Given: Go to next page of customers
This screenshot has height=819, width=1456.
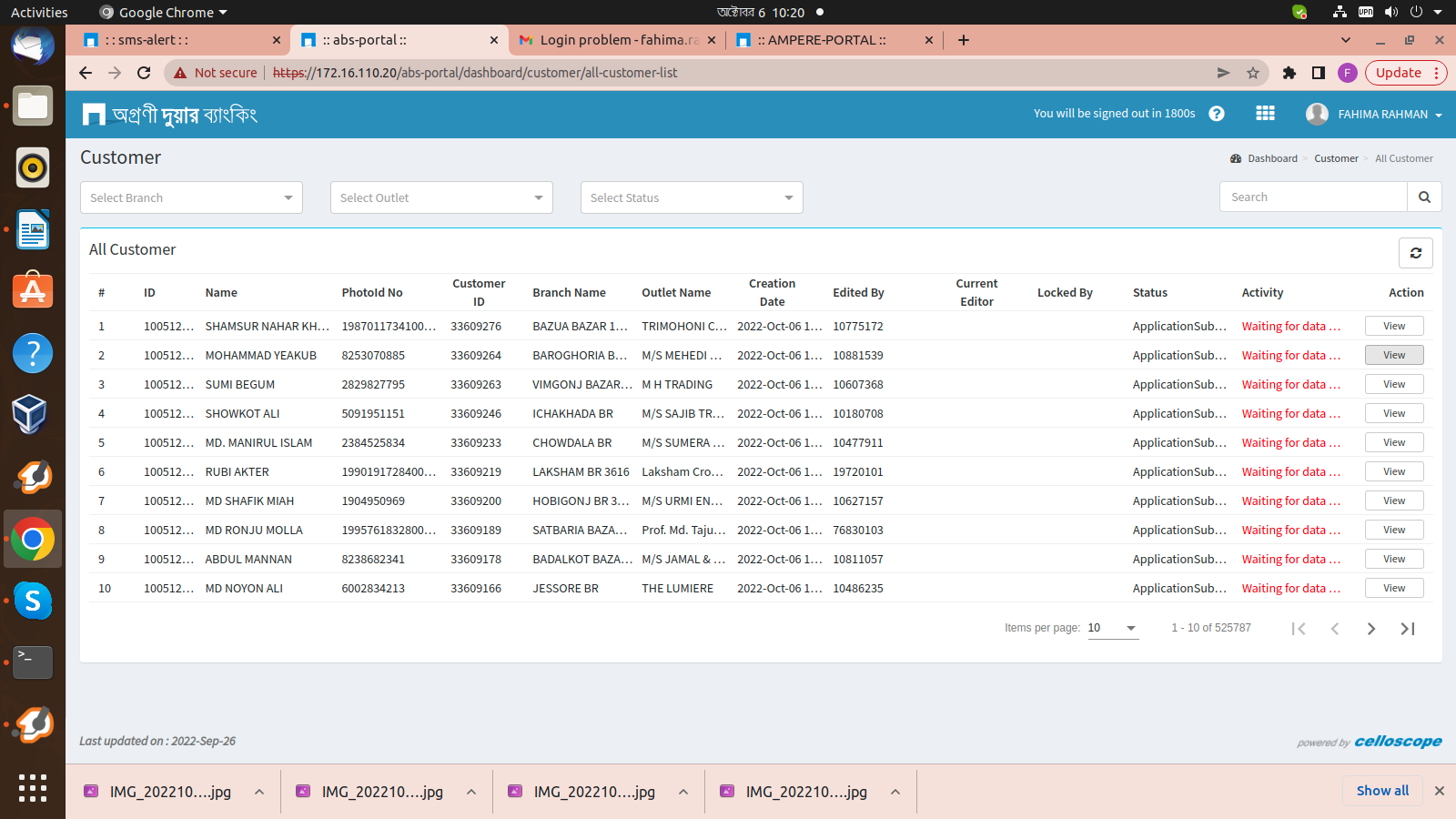Looking at the screenshot, I should tap(1371, 629).
